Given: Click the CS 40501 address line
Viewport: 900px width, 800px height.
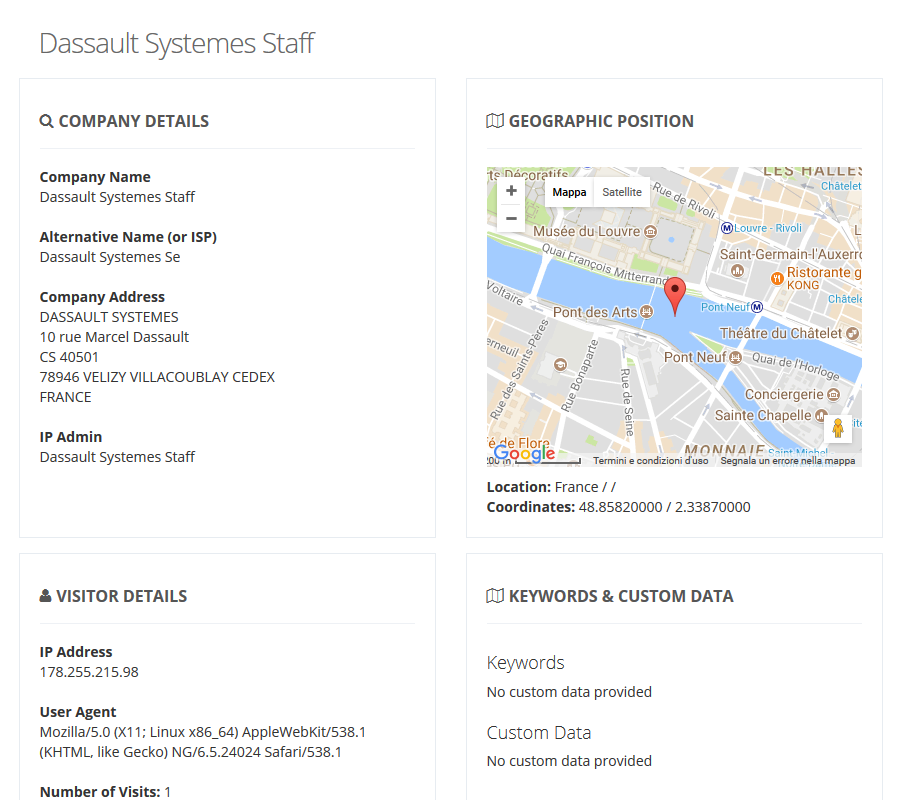Looking at the screenshot, I should (x=69, y=357).
